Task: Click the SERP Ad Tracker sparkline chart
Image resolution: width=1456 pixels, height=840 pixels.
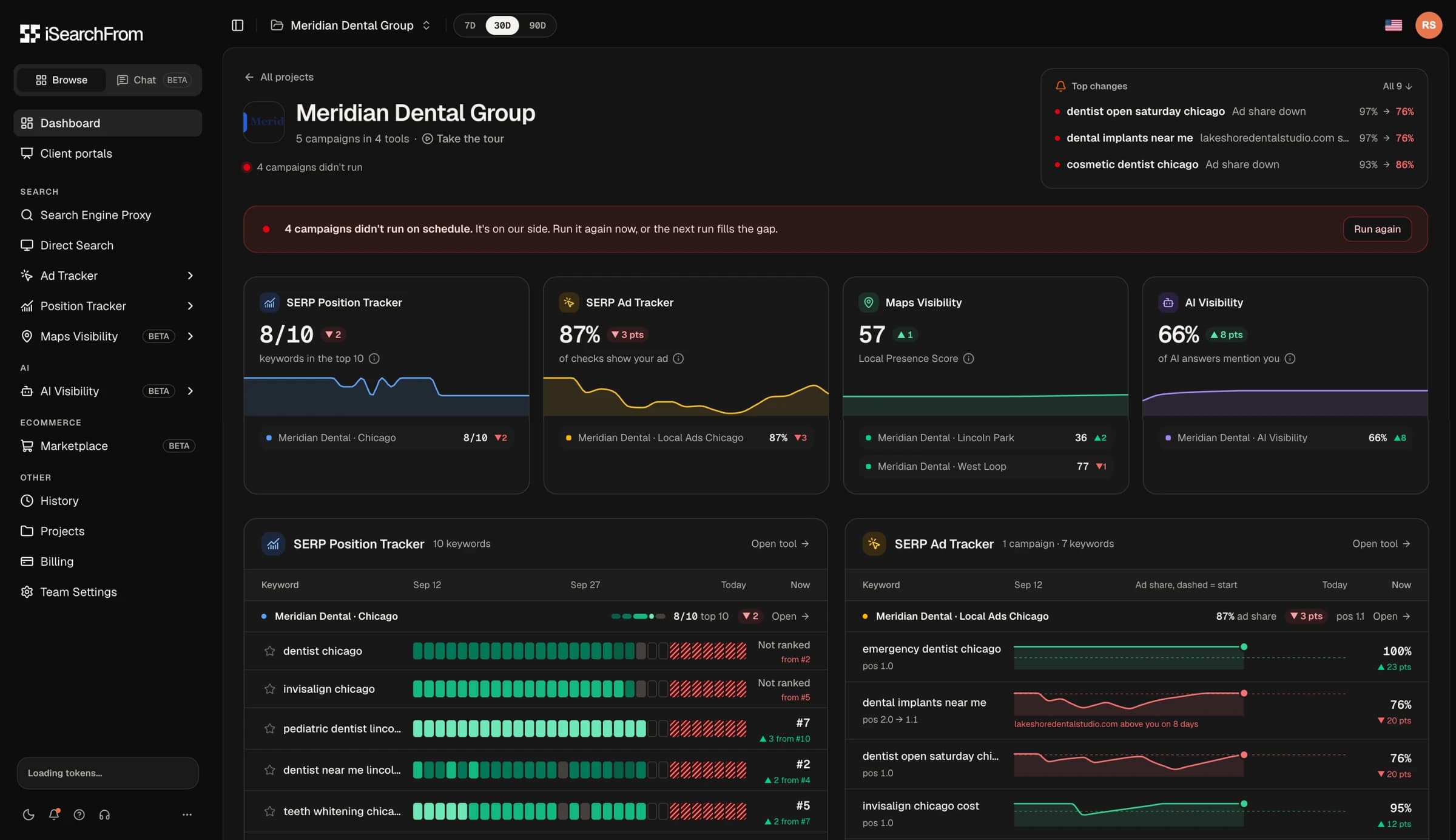Action: [686, 396]
